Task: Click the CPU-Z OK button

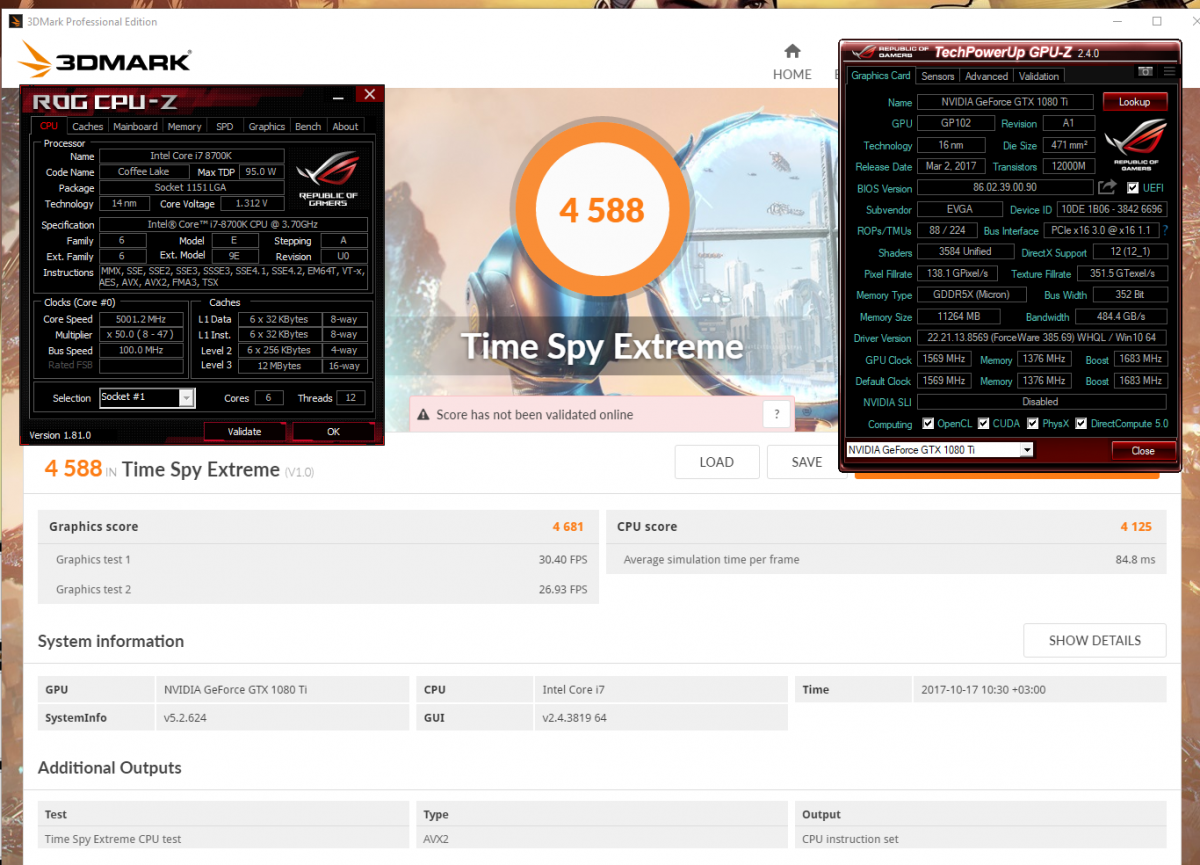Action: tap(333, 432)
